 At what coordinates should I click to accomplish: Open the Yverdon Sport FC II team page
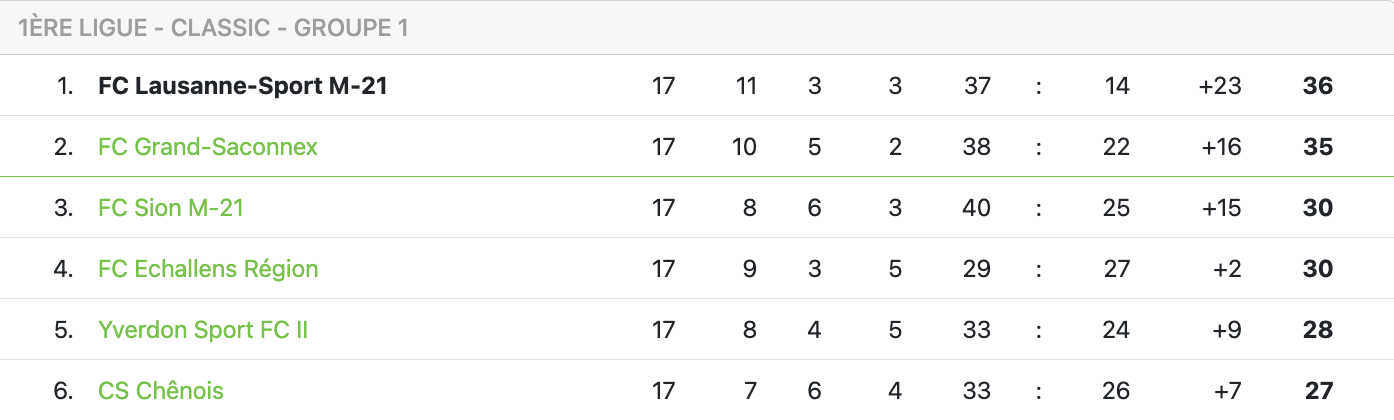(203, 330)
